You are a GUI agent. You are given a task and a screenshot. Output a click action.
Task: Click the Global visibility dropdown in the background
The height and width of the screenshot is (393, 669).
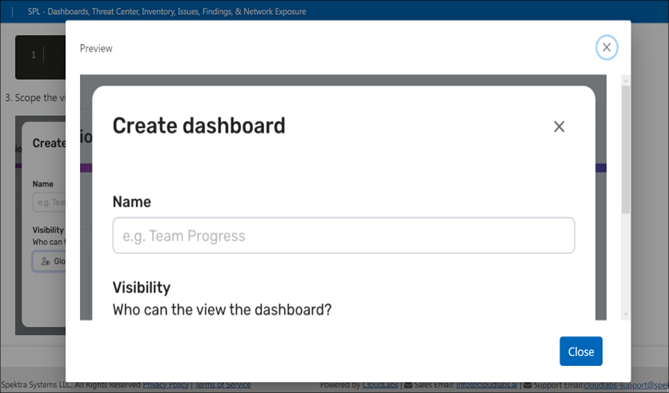pos(49,261)
